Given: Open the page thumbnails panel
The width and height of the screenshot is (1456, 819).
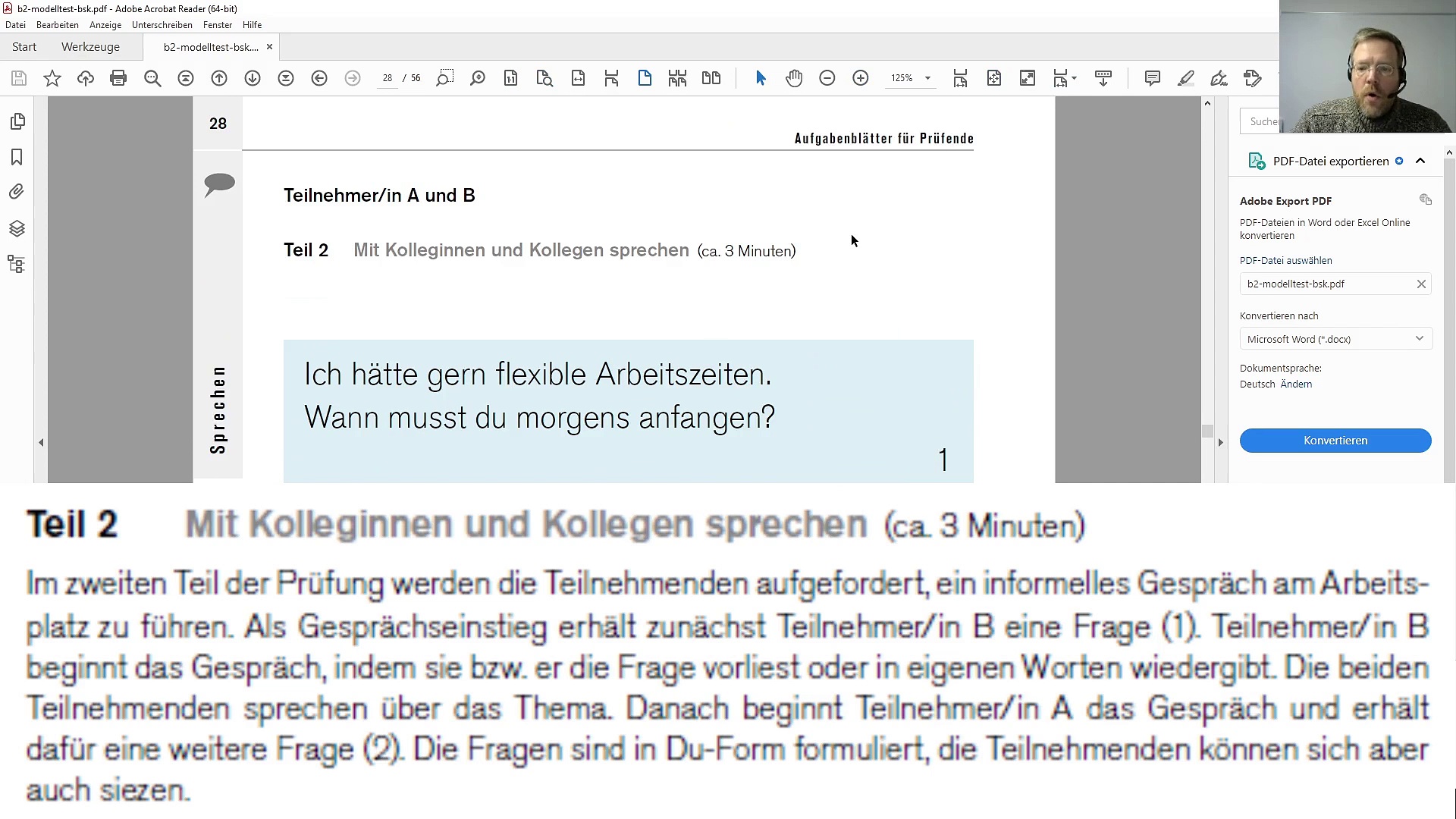Looking at the screenshot, I should pos(17,121).
